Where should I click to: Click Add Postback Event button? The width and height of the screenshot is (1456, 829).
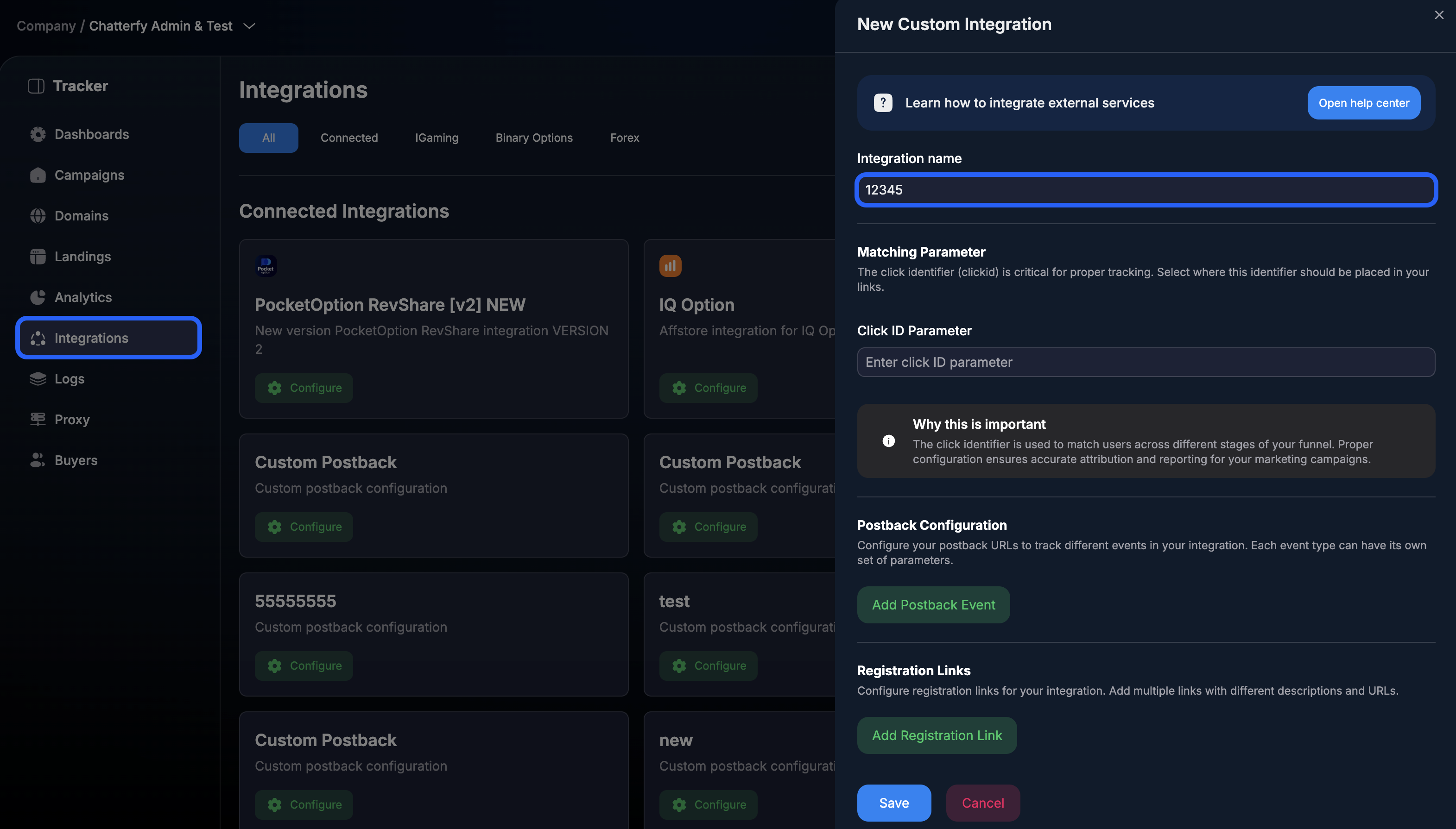[934, 605]
